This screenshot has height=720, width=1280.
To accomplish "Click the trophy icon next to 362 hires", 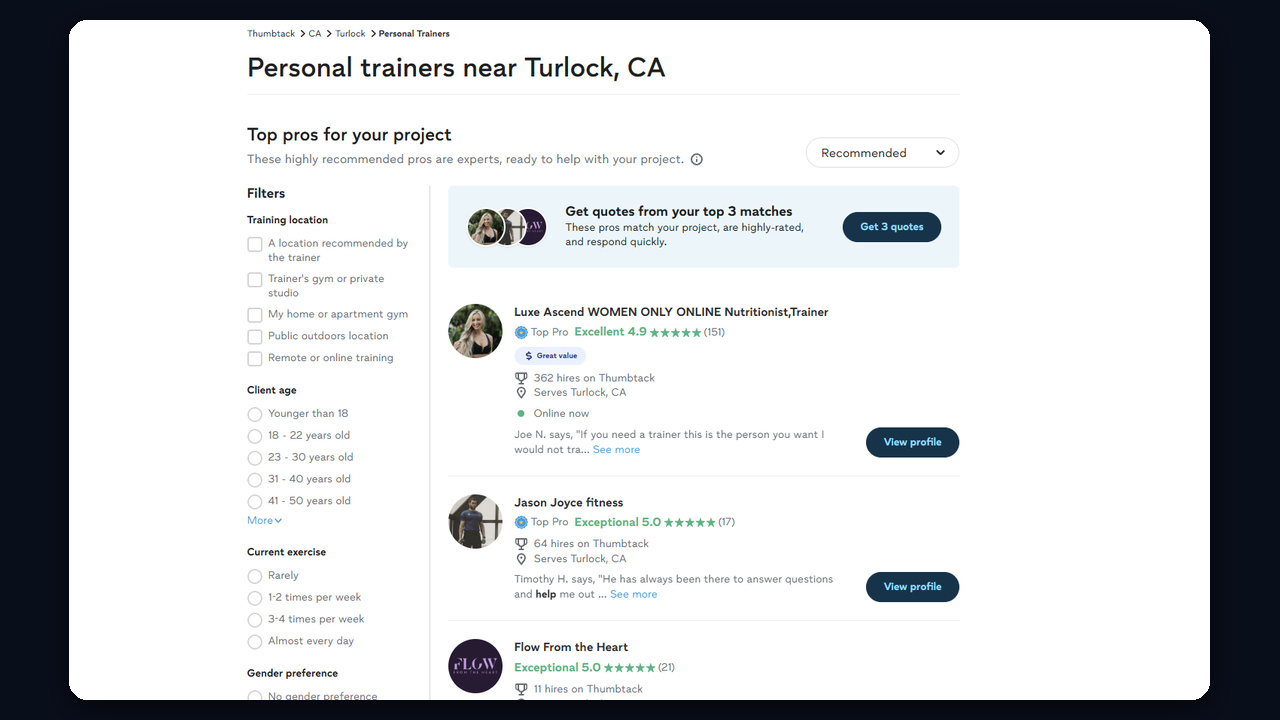I will click(x=521, y=378).
